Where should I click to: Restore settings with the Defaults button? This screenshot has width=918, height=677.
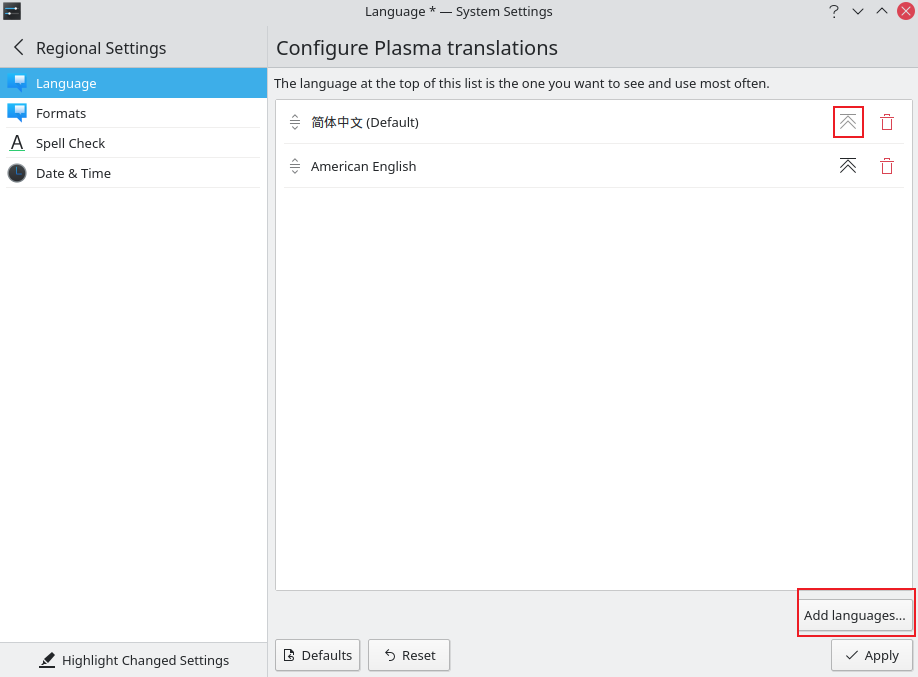(317, 655)
